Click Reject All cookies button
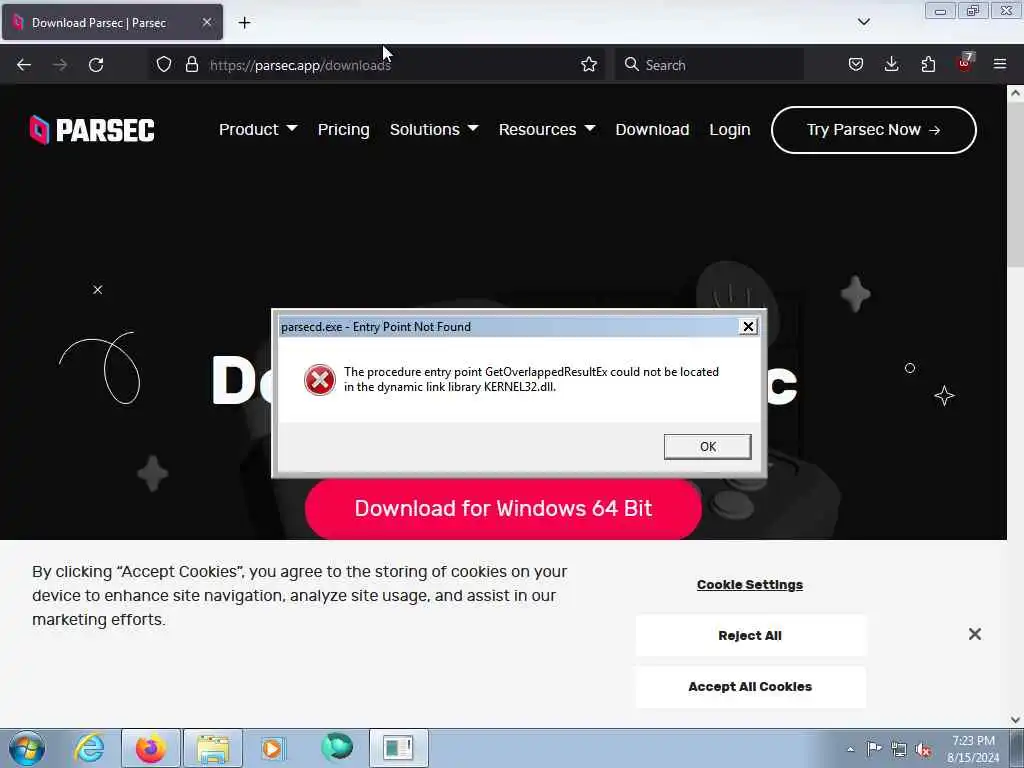Viewport: 1024px width, 768px height. point(750,635)
